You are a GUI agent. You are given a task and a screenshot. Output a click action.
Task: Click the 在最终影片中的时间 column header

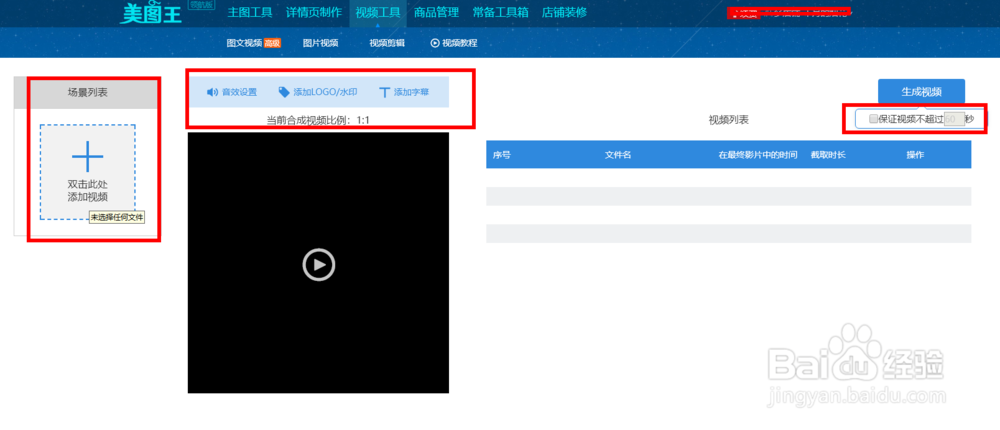coord(758,154)
